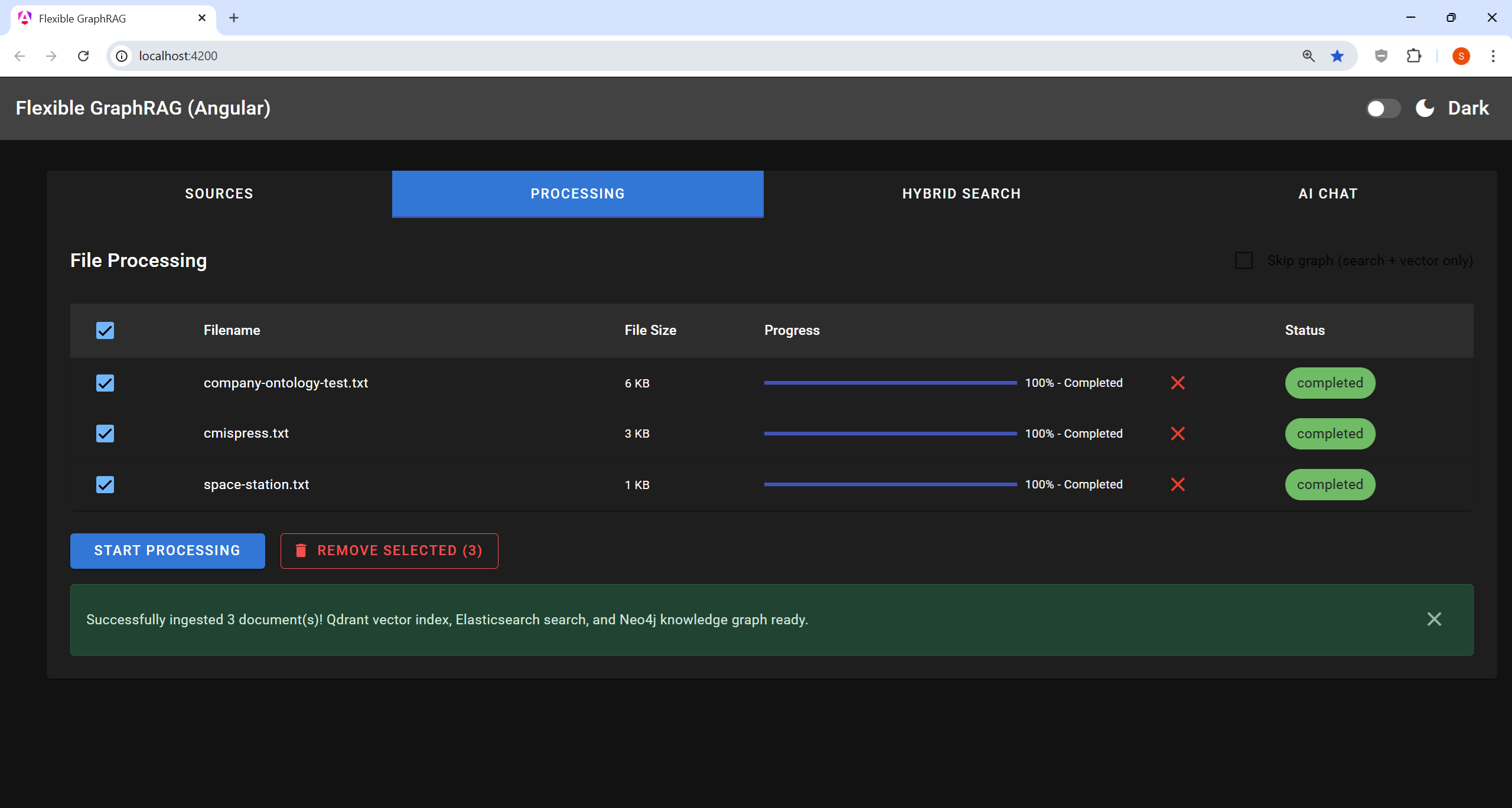Click Remove Selected (3) button
This screenshot has width=1512, height=808.
click(x=389, y=550)
